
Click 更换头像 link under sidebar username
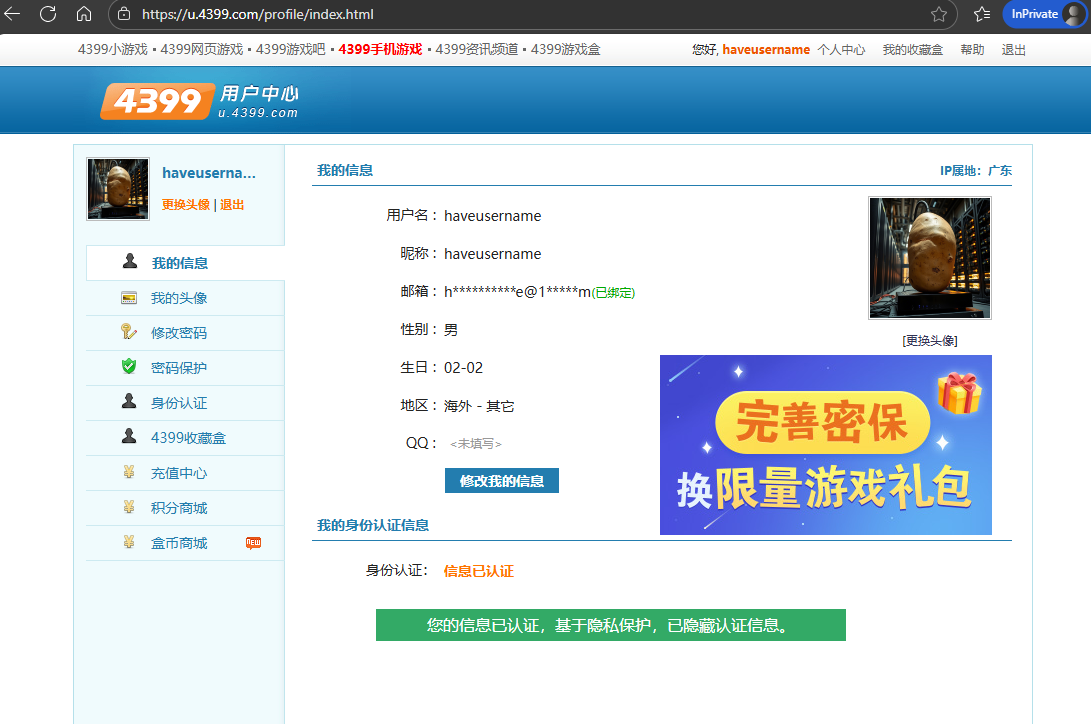(x=186, y=205)
